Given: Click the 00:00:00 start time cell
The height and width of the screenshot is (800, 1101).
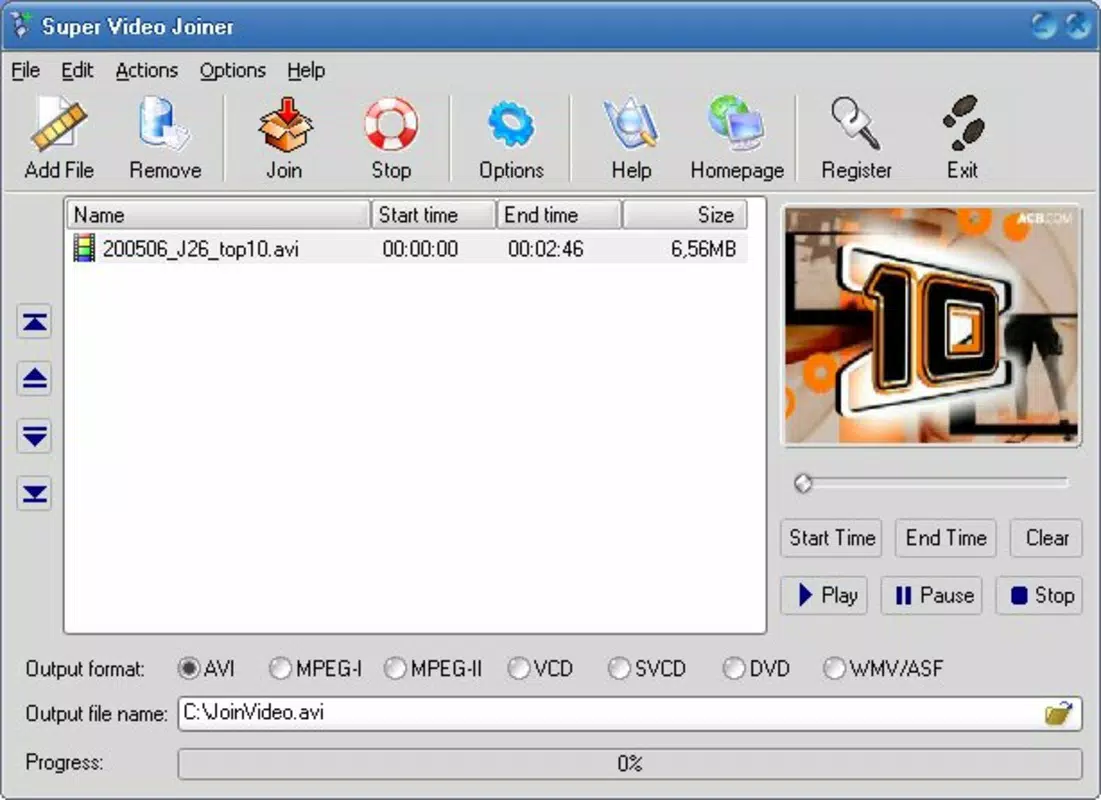Looking at the screenshot, I should (420, 249).
